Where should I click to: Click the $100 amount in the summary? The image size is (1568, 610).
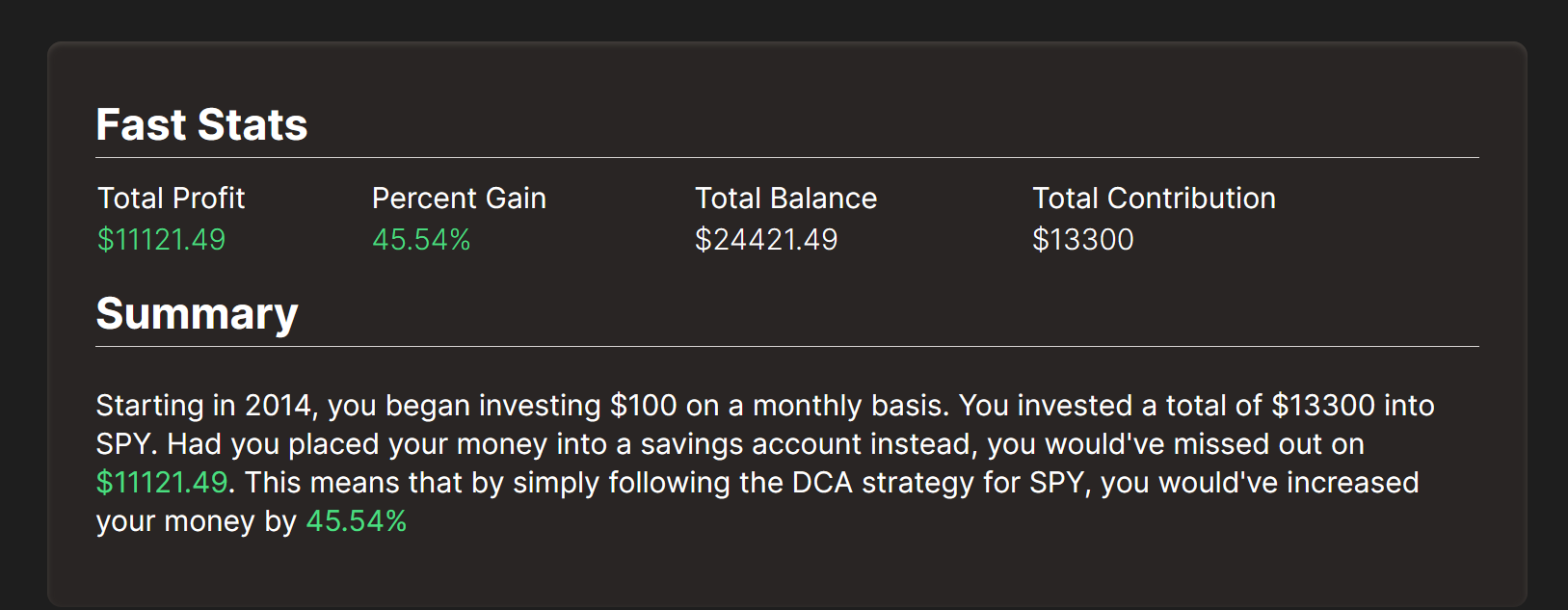[x=643, y=406]
